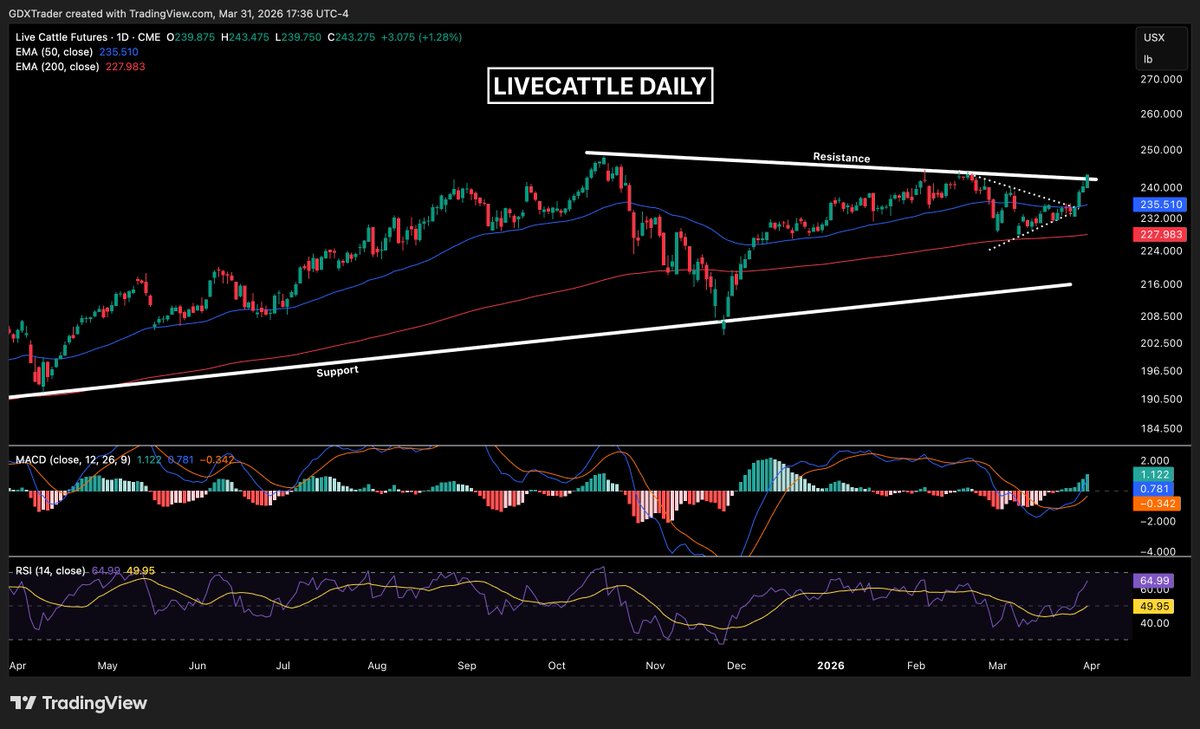Click the LIVECATTLE DAILY title box
Image resolution: width=1200 pixels, height=729 pixels.
pyautogui.click(x=600, y=87)
